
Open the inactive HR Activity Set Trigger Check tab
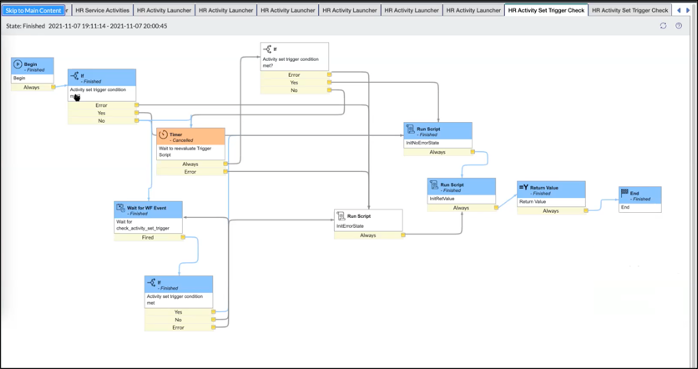(x=630, y=10)
